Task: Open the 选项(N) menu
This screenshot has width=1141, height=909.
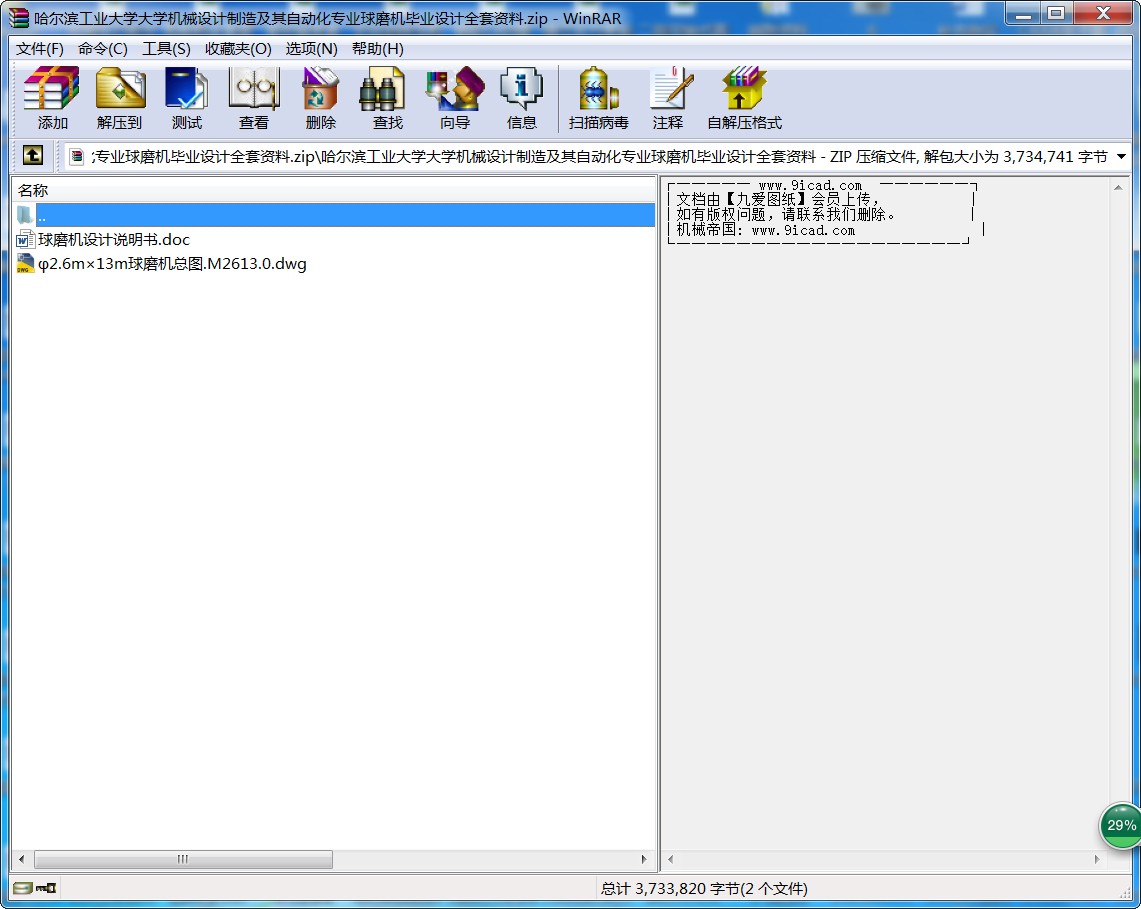Action: (x=311, y=49)
